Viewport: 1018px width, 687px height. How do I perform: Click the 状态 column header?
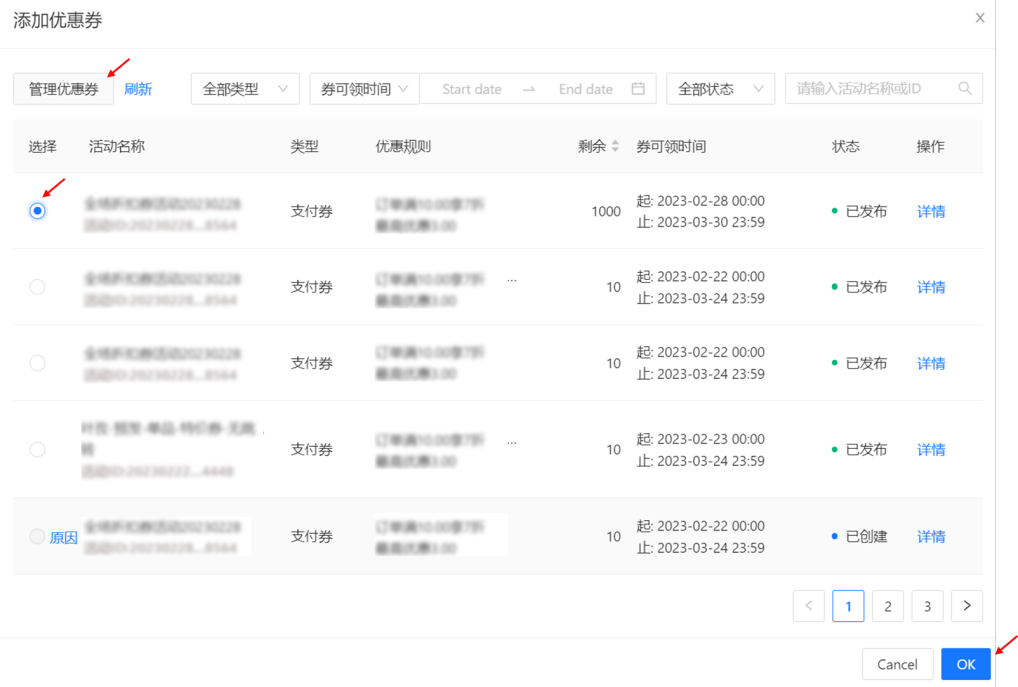point(846,146)
